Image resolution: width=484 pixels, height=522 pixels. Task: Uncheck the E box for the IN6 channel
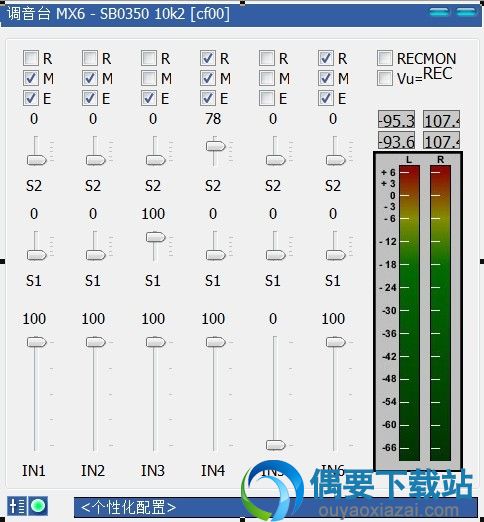coord(326,98)
